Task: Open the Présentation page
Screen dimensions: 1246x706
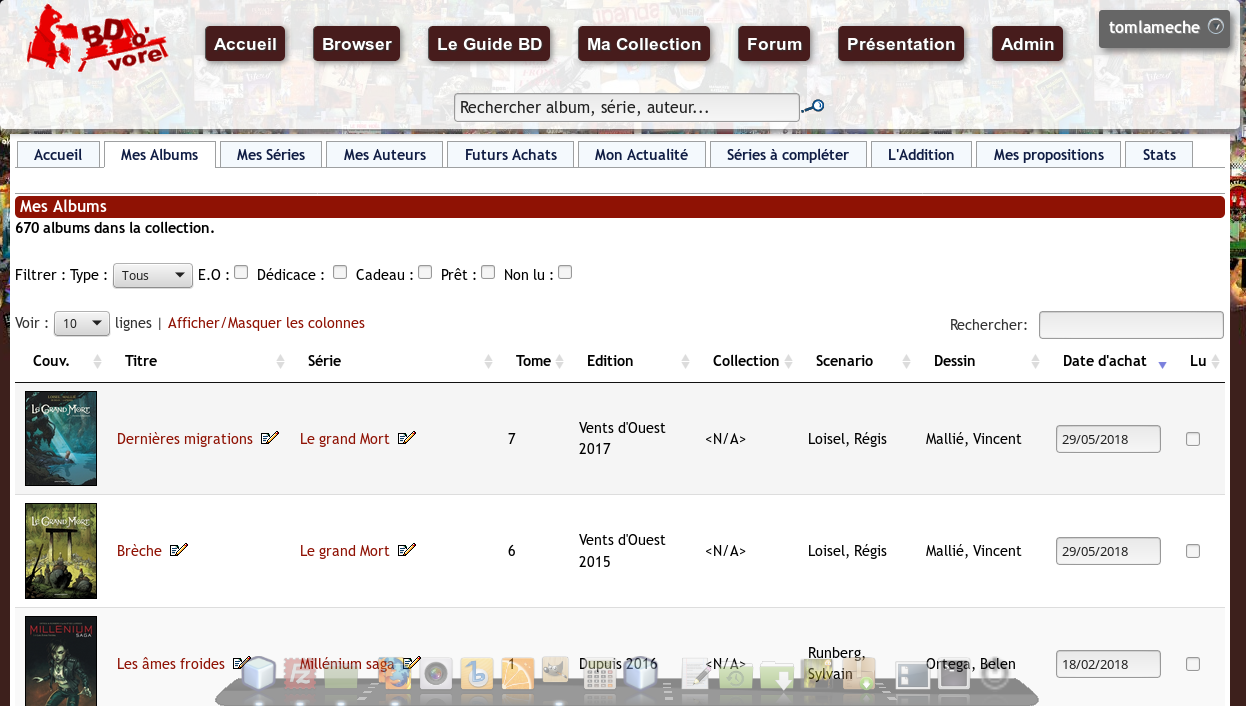Action: (901, 44)
